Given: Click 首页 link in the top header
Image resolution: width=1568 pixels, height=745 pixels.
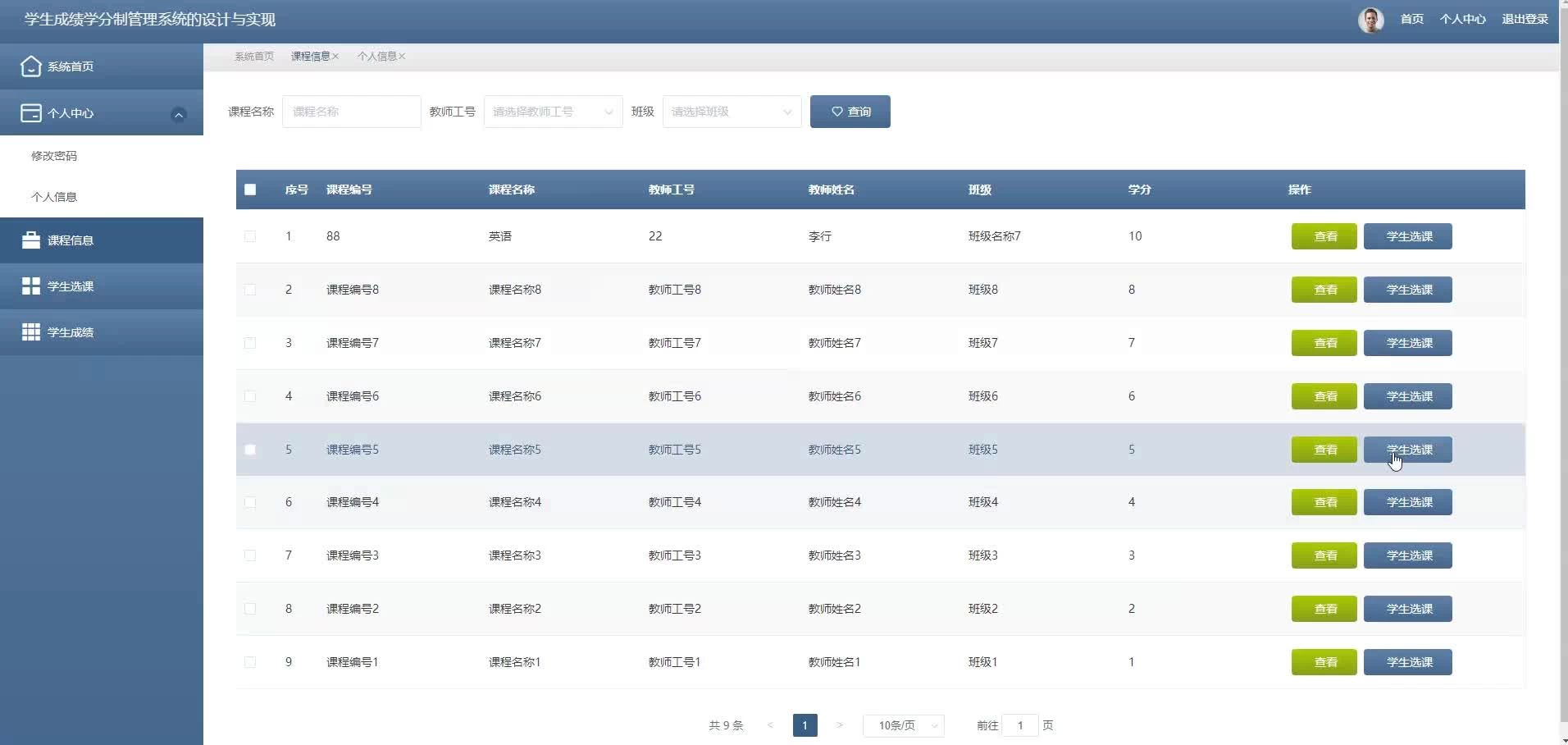Looking at the screenshot, I should [x=1411, y=19].
